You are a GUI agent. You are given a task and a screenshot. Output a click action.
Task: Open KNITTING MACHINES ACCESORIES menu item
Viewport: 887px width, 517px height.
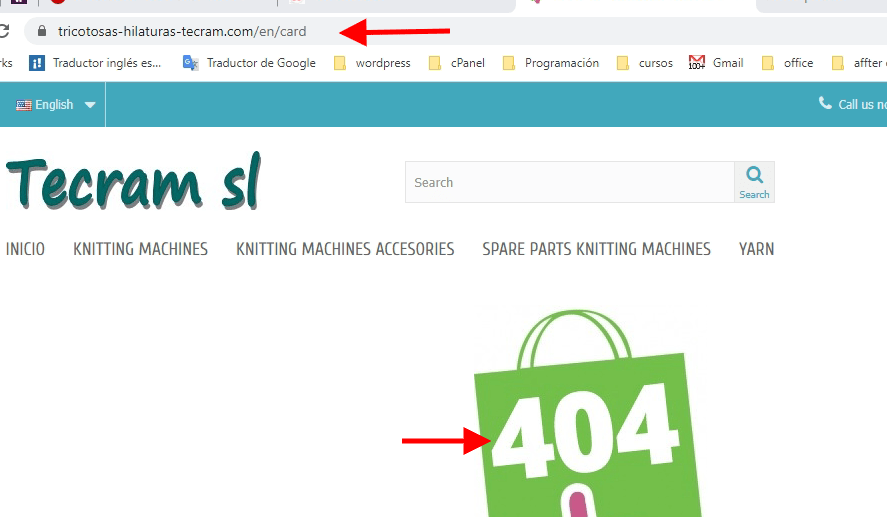coord(345,249)
